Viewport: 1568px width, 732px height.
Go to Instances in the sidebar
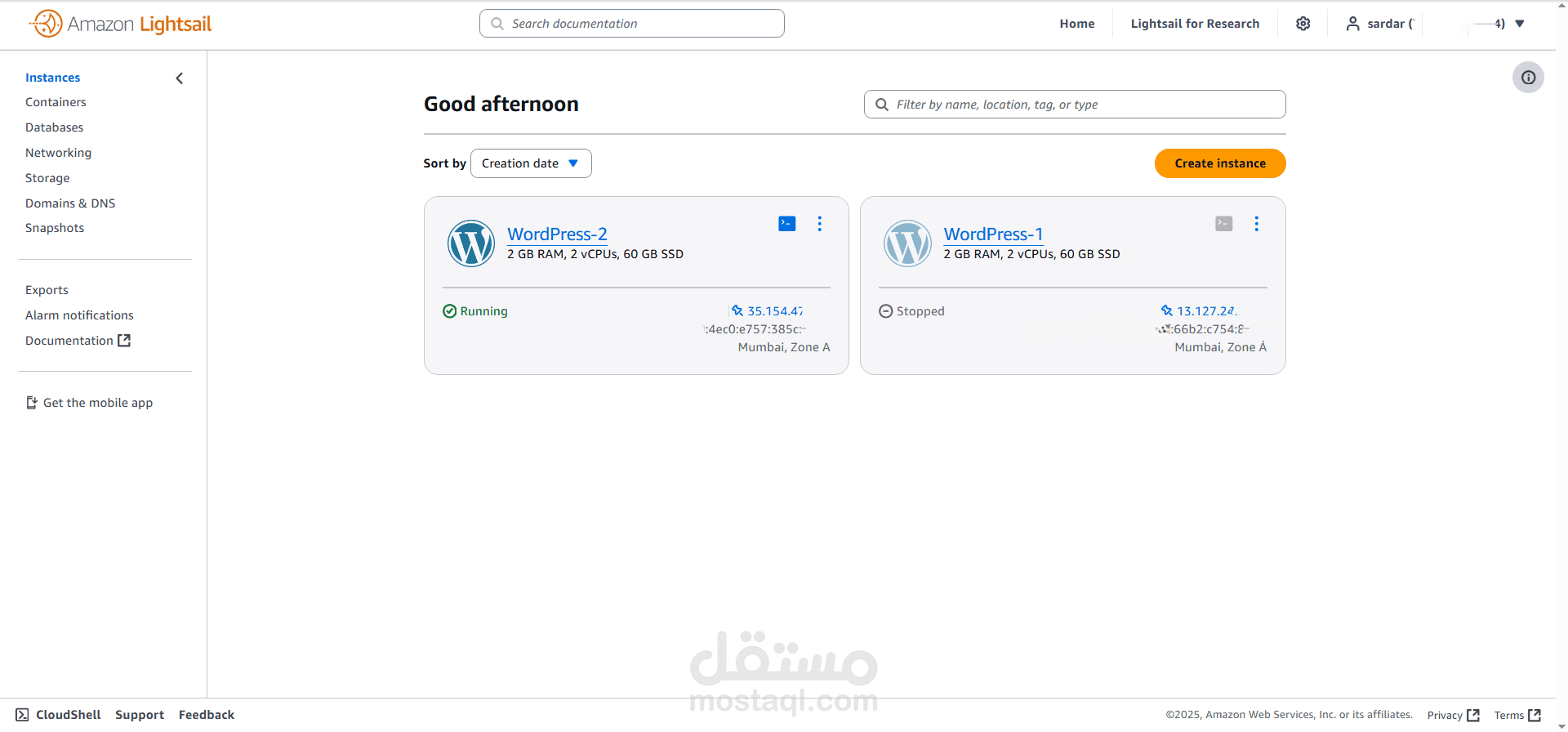point(53,78)
